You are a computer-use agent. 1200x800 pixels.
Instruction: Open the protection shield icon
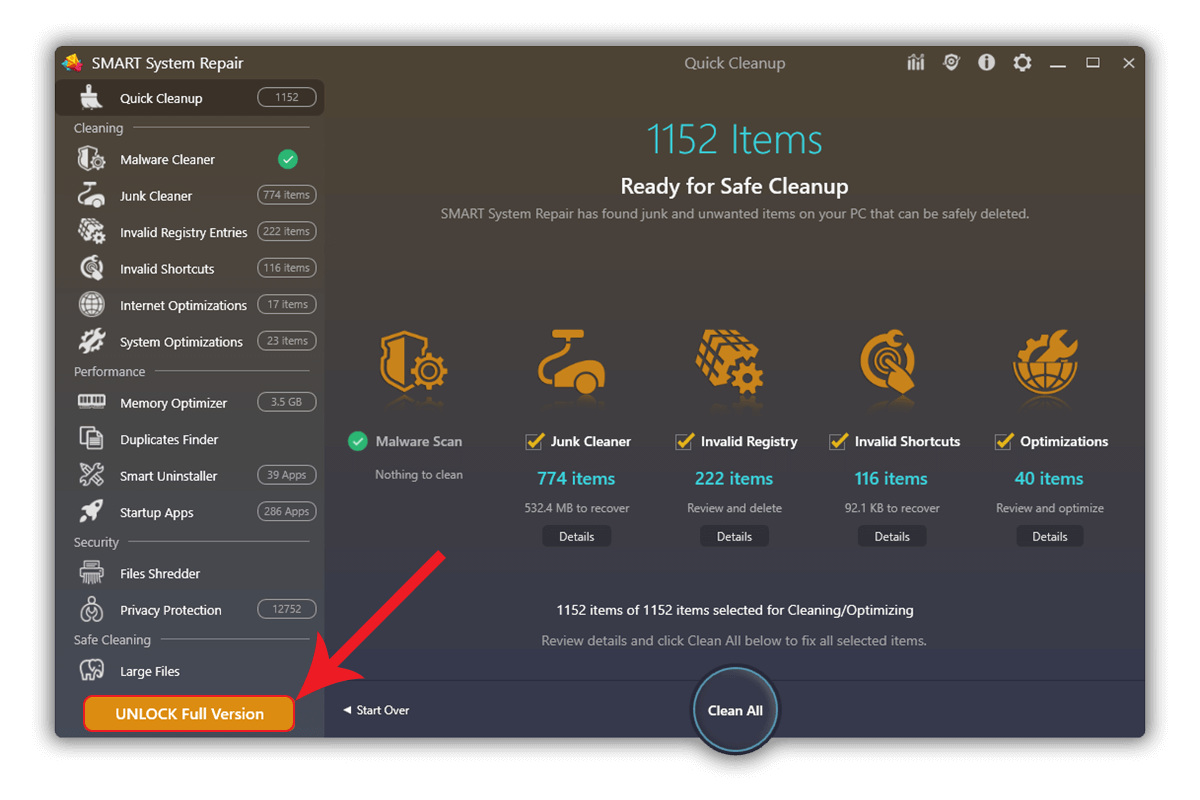[951, 62]
